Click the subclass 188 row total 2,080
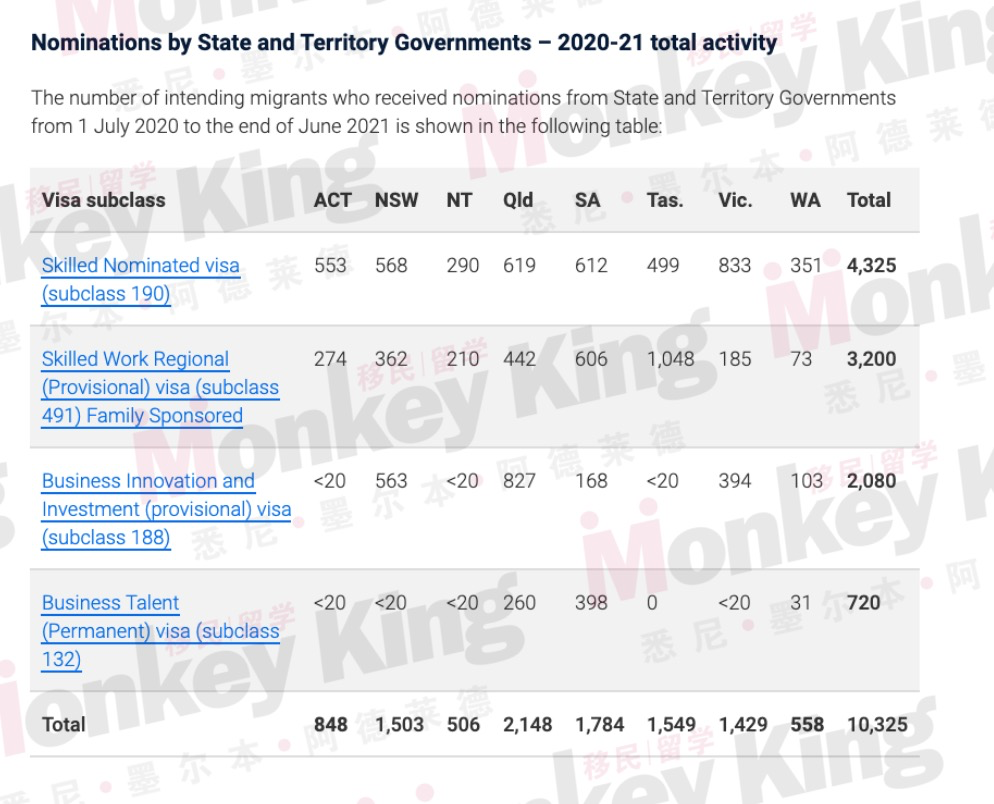The image size is (994, 804). point(872,481)
